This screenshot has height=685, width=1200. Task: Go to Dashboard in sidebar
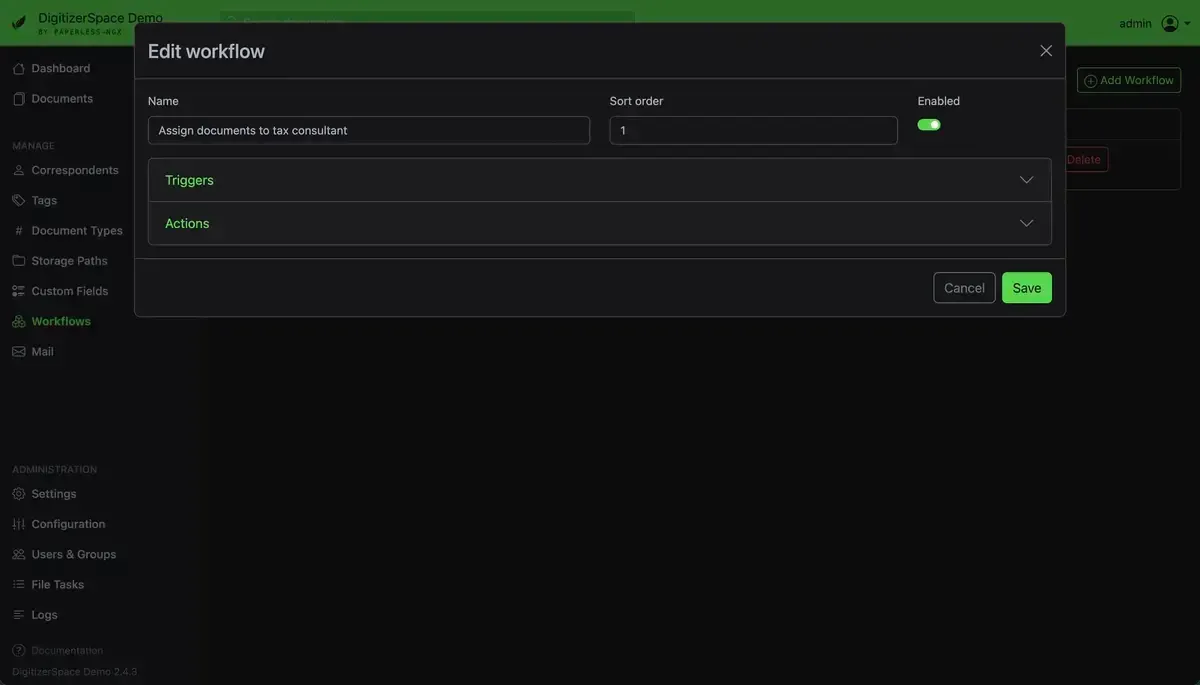[x=60, y=68]
